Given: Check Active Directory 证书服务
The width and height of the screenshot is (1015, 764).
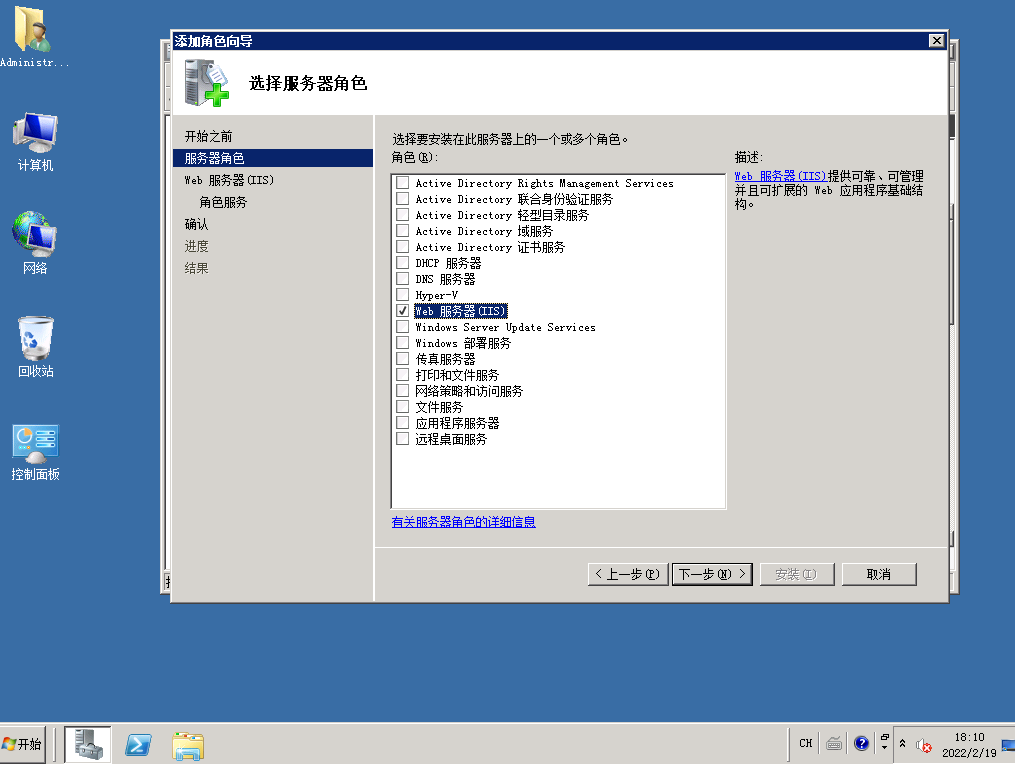Looking at the screenshot, I should (x=403, y=247).
